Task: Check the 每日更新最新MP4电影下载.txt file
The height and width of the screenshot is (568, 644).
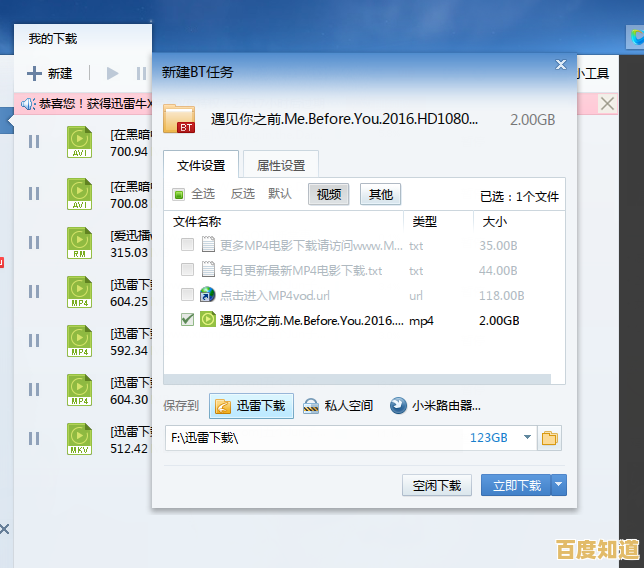Action: tap(187, 270)
